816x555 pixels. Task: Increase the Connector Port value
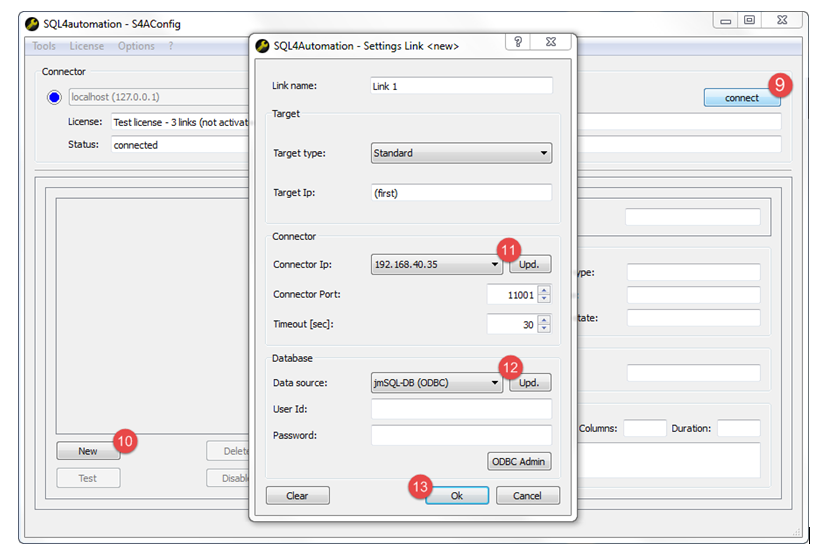coord(544,290)
